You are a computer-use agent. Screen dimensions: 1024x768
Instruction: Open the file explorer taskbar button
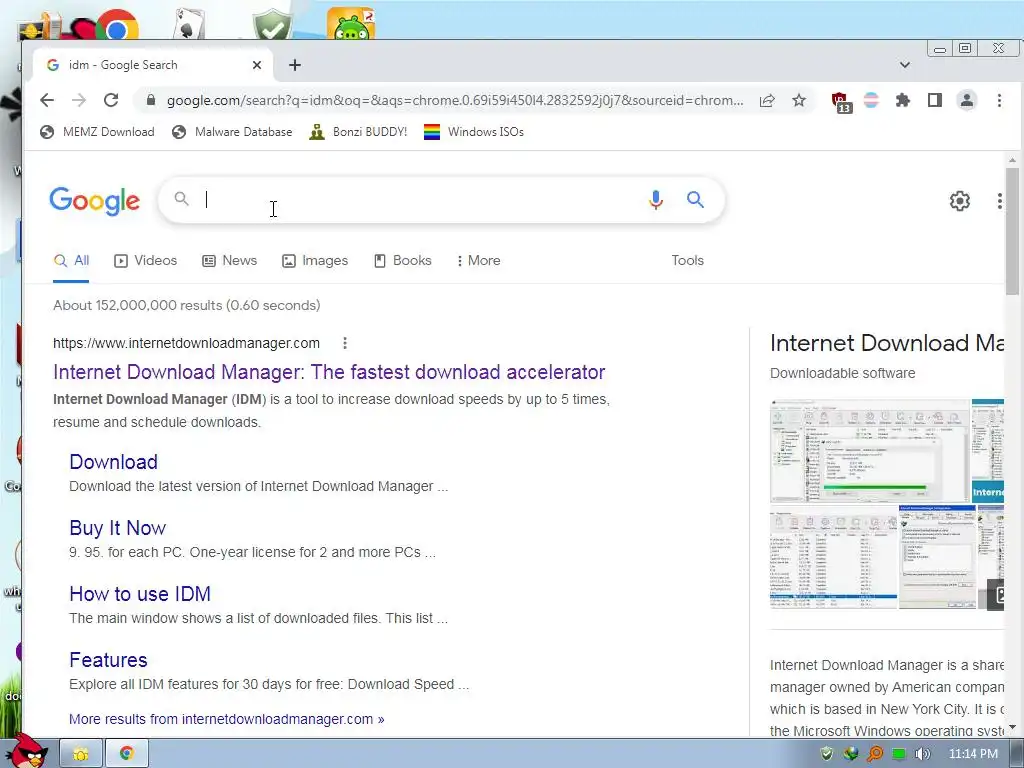tap(81, 754)
